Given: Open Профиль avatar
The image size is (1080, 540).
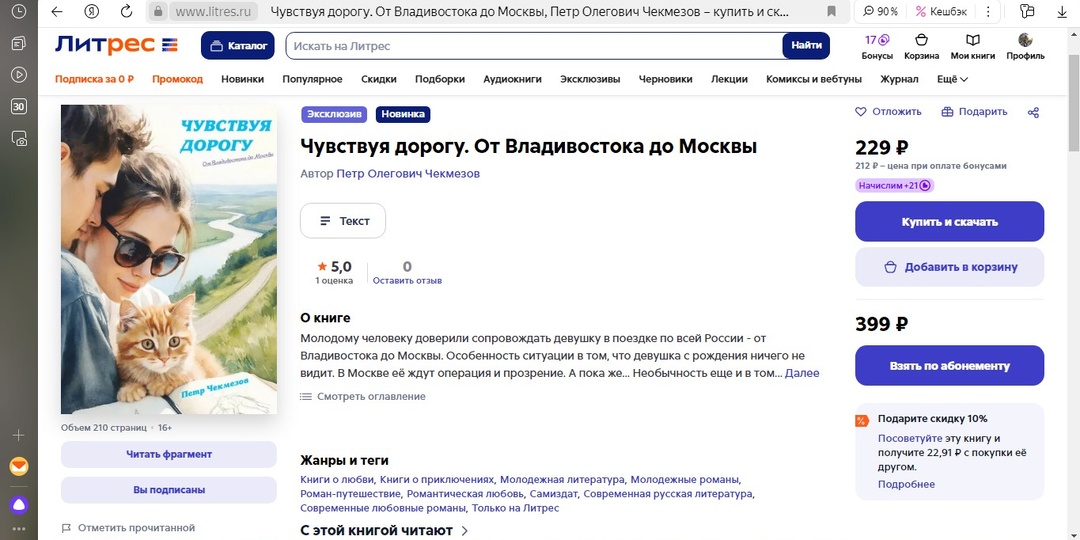Looking at the screenshot, I should click(1026, 47).
